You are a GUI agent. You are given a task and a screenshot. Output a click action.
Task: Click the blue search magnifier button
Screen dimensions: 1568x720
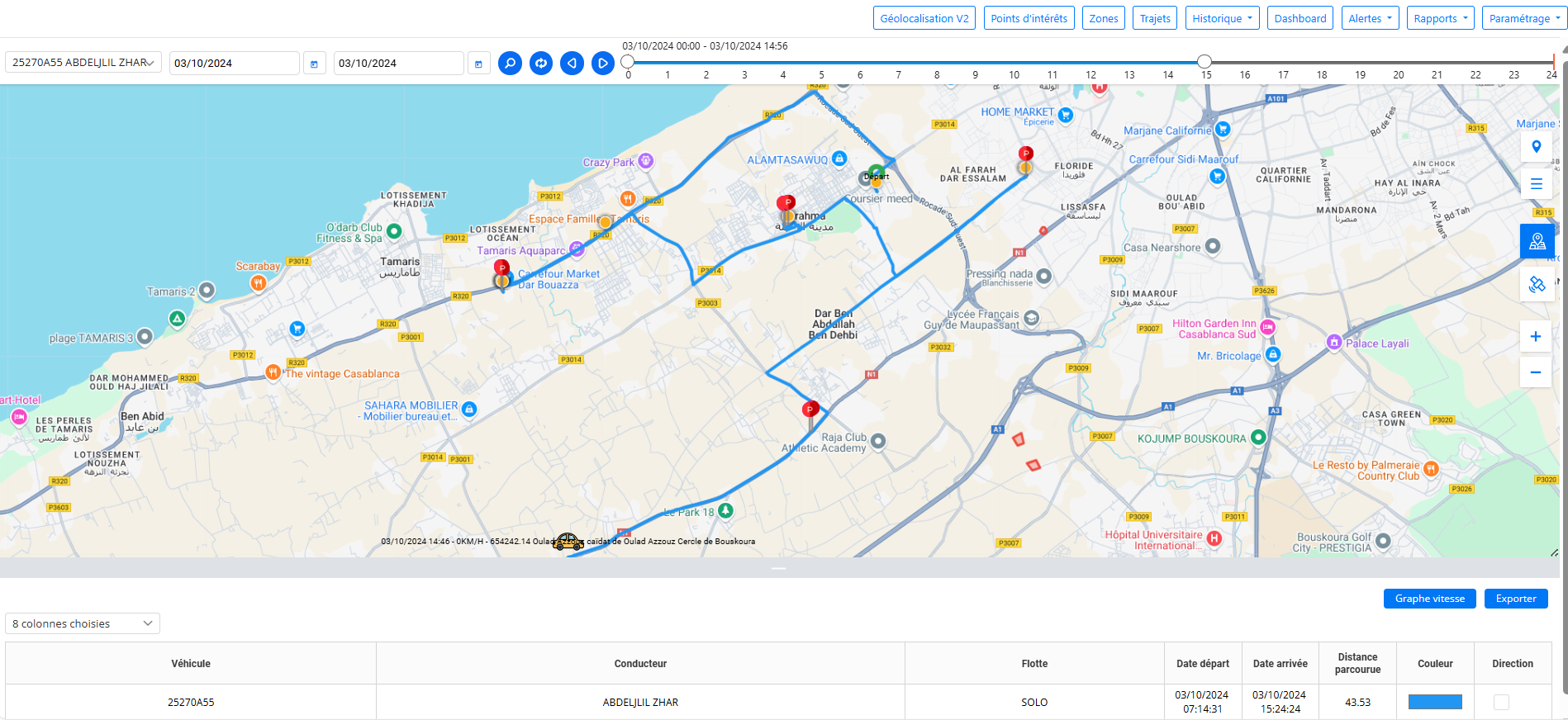511,63
